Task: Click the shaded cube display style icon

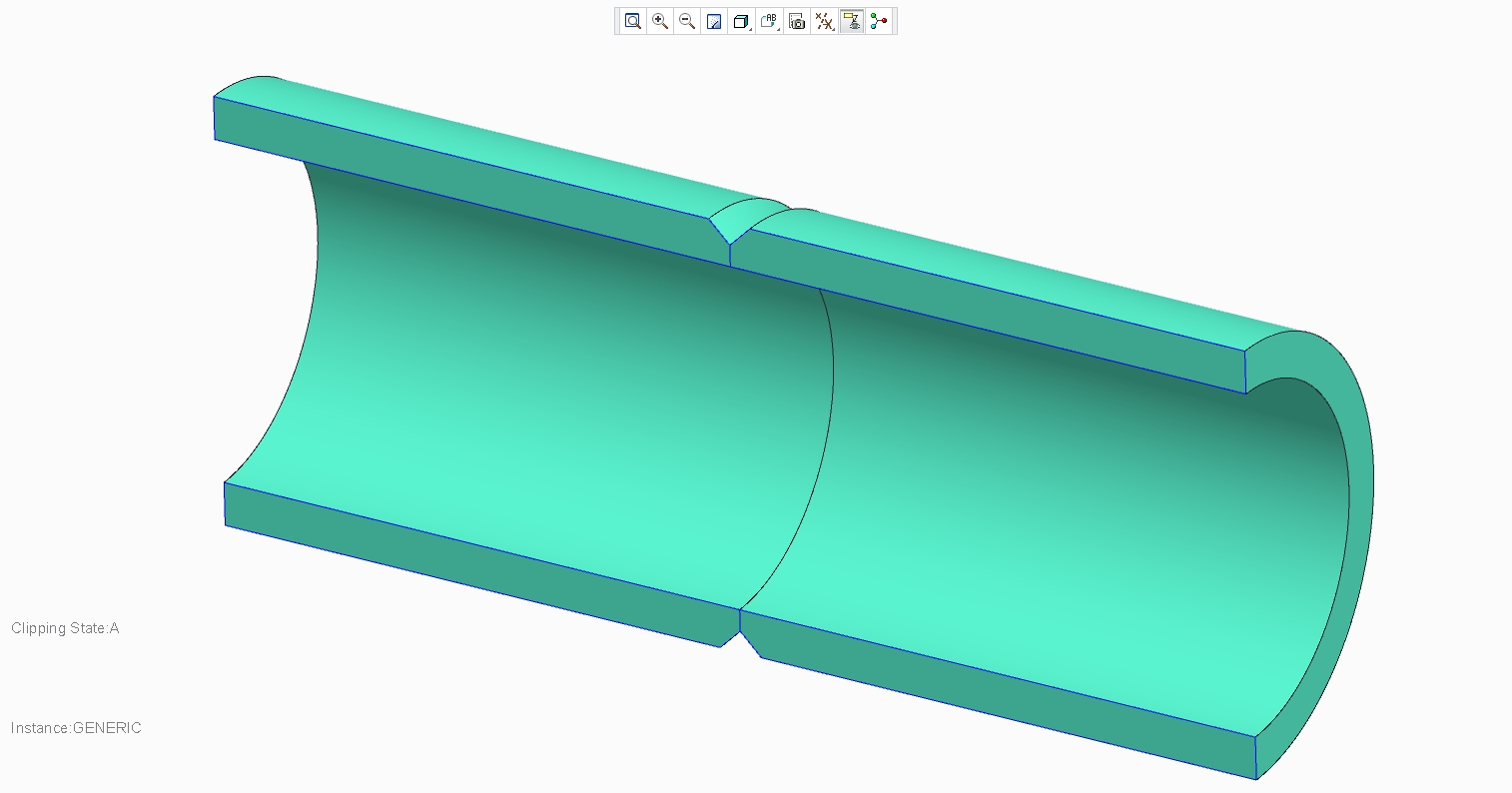Action: [740, 21]
